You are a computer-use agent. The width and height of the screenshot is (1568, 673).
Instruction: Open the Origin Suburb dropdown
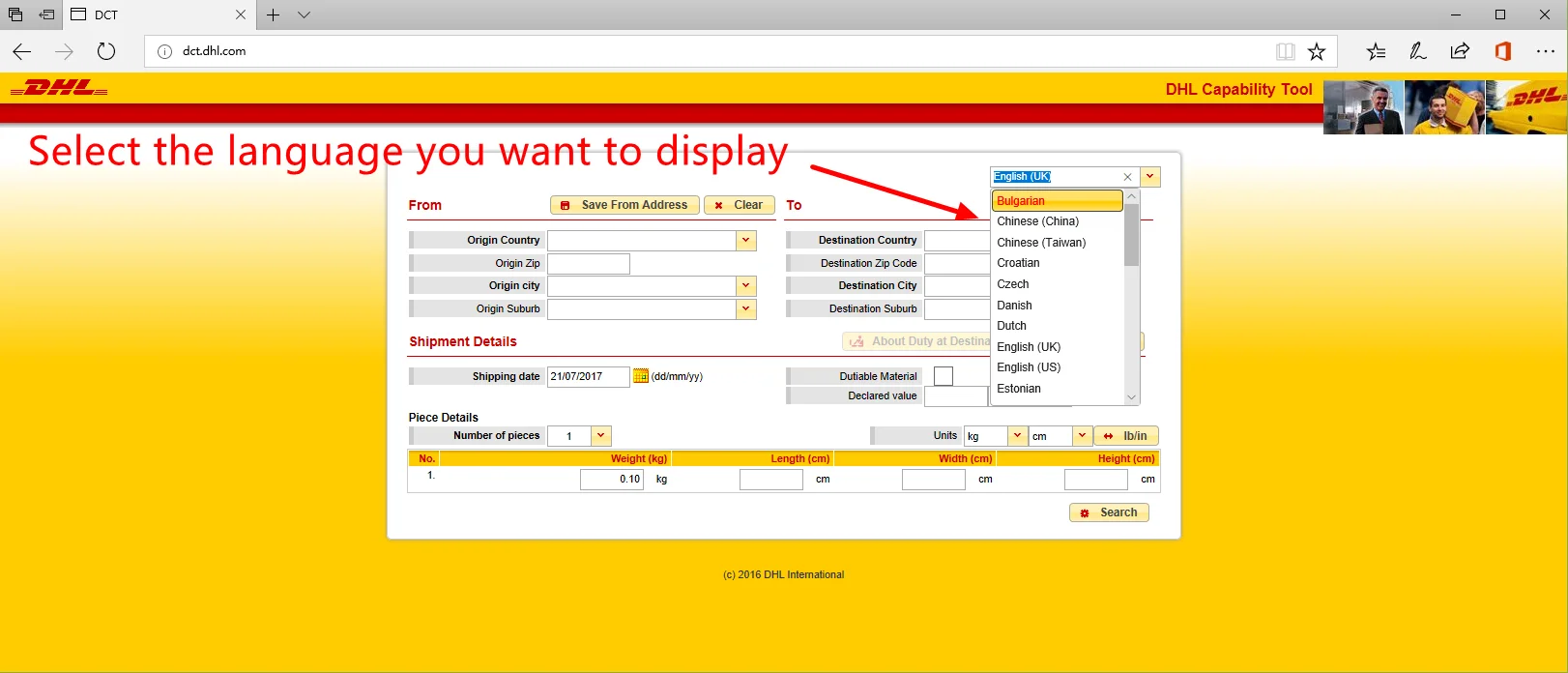pos(746,308)
